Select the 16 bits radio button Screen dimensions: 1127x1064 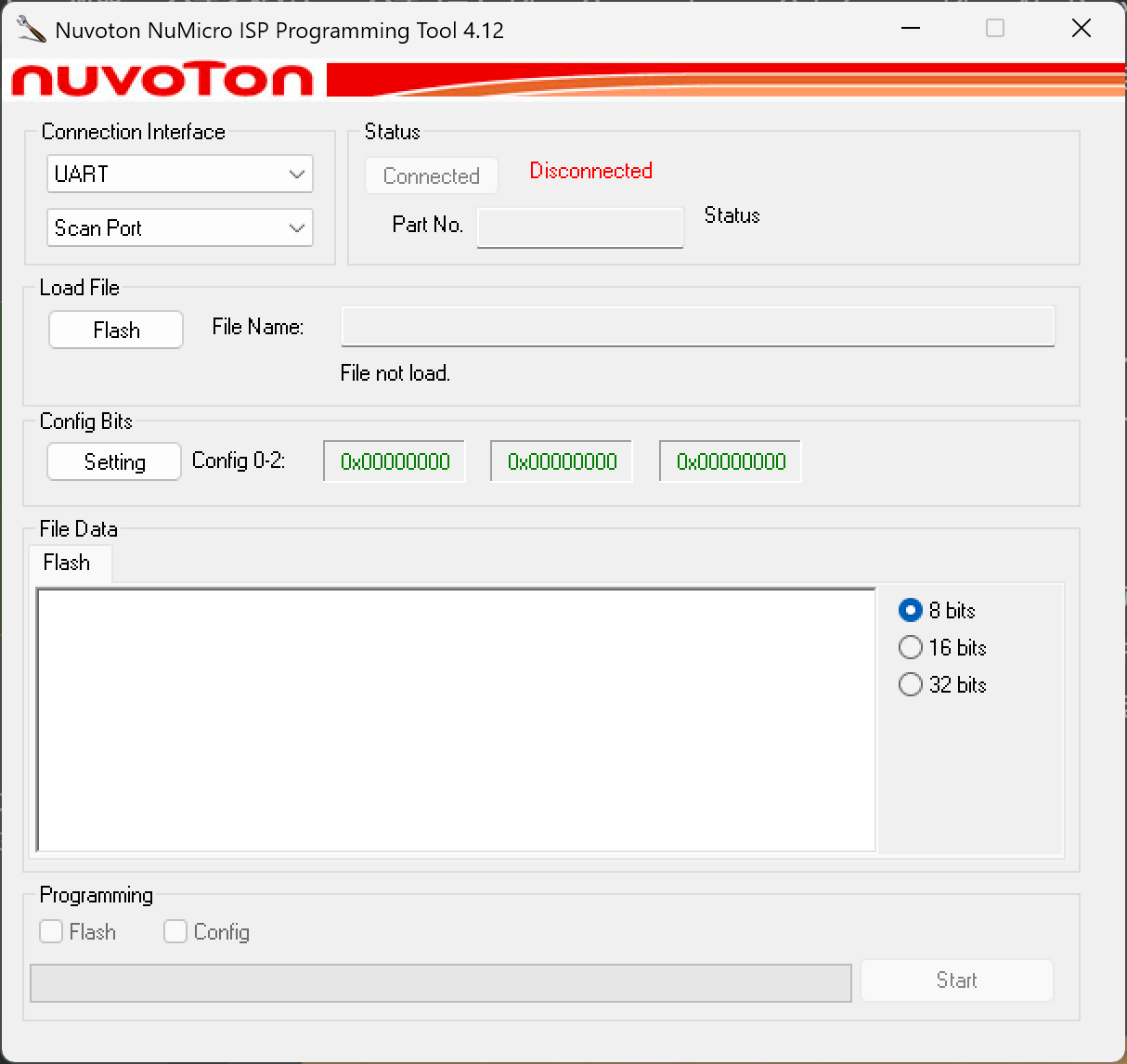click(943, 647)
